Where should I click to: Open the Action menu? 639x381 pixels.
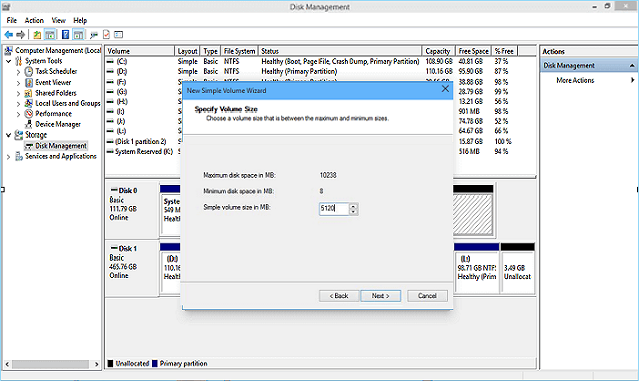(34, 20)
